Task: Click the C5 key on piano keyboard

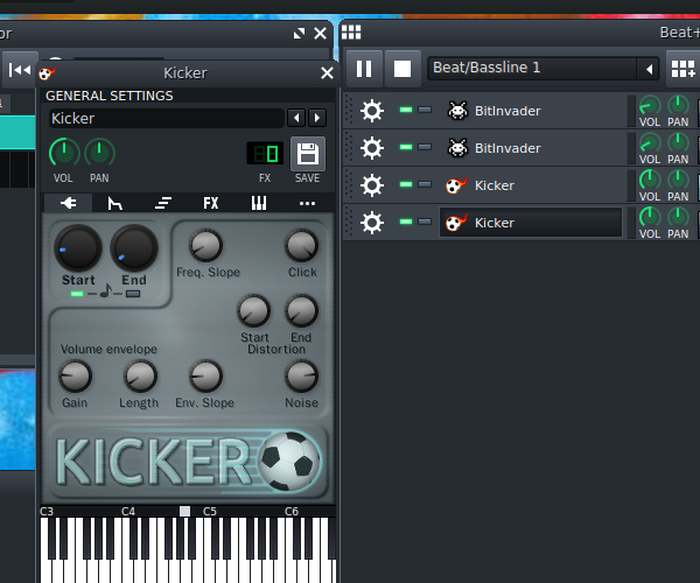Action: (208, 569)
